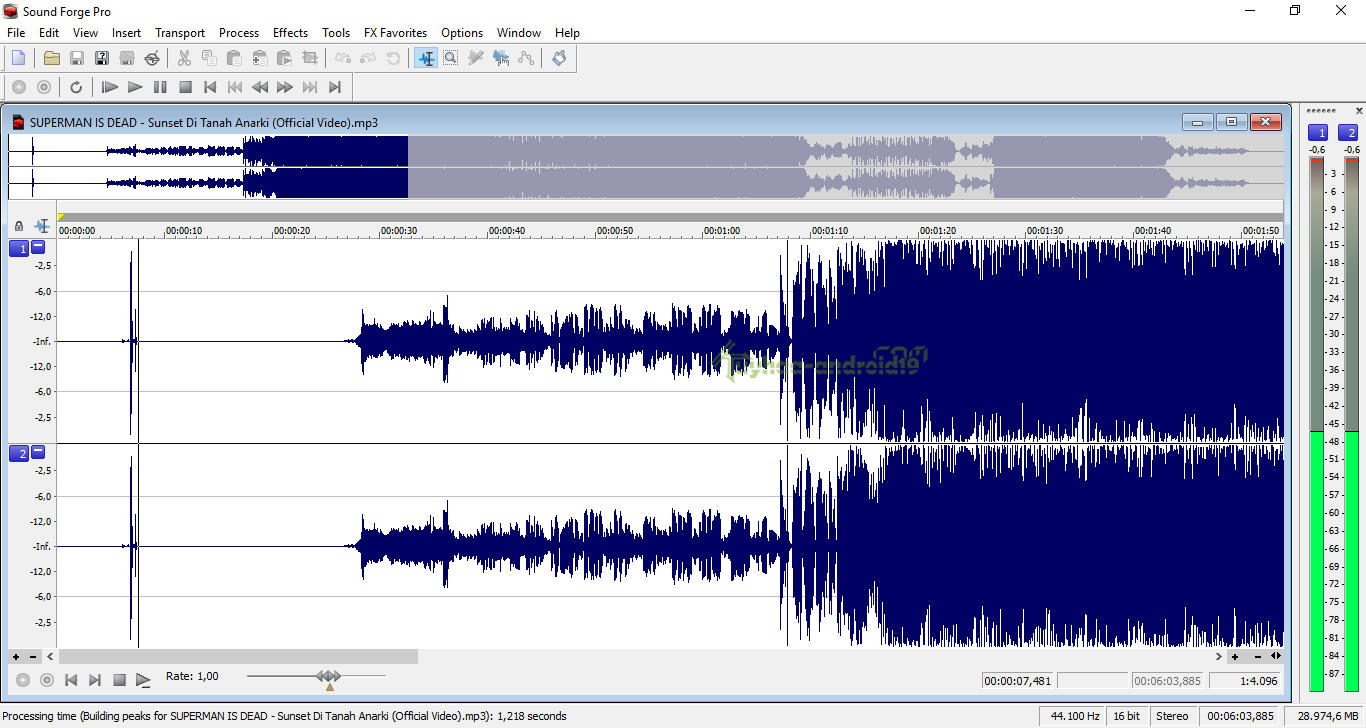Click the Redo toolbar icon
Viewport: 1366px width, 728px height.
click(x=368, y=58)
